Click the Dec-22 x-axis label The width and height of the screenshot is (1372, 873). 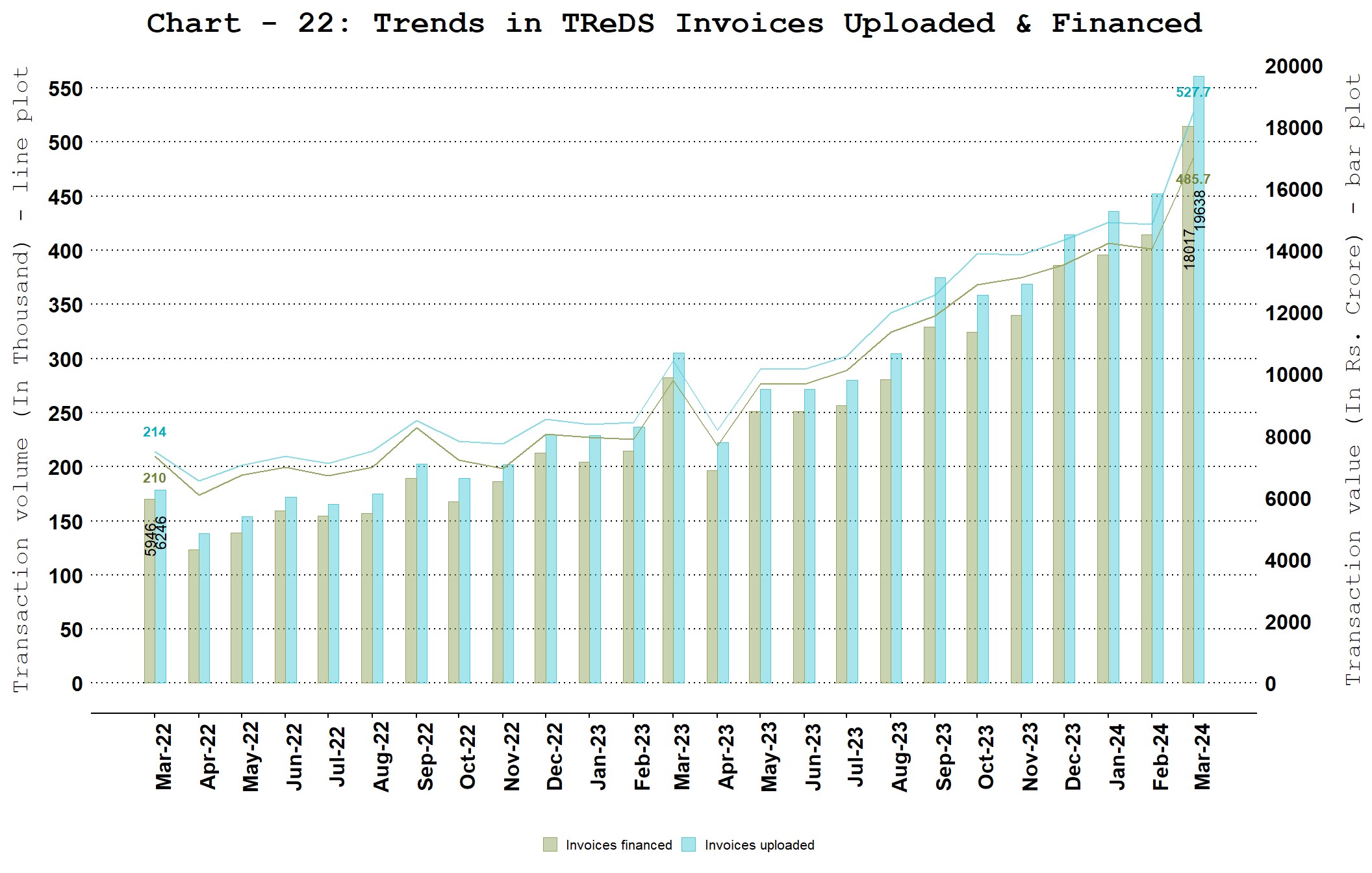tap(554, 757)
